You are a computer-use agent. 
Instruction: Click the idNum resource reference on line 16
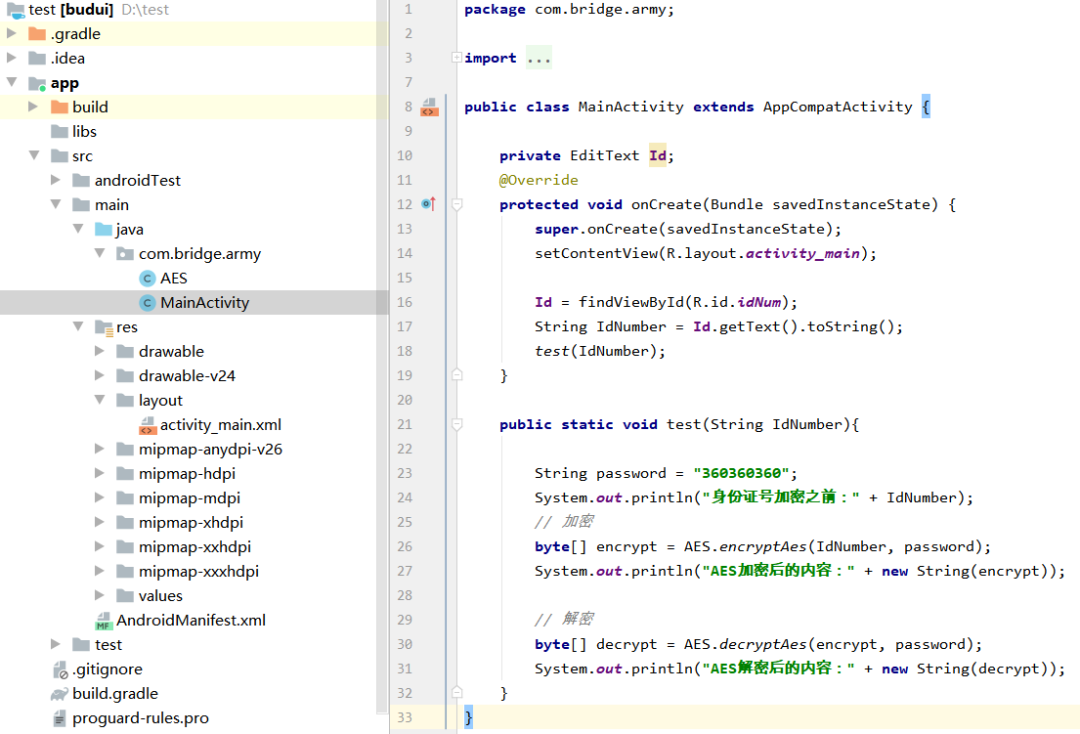click(759, 302)
